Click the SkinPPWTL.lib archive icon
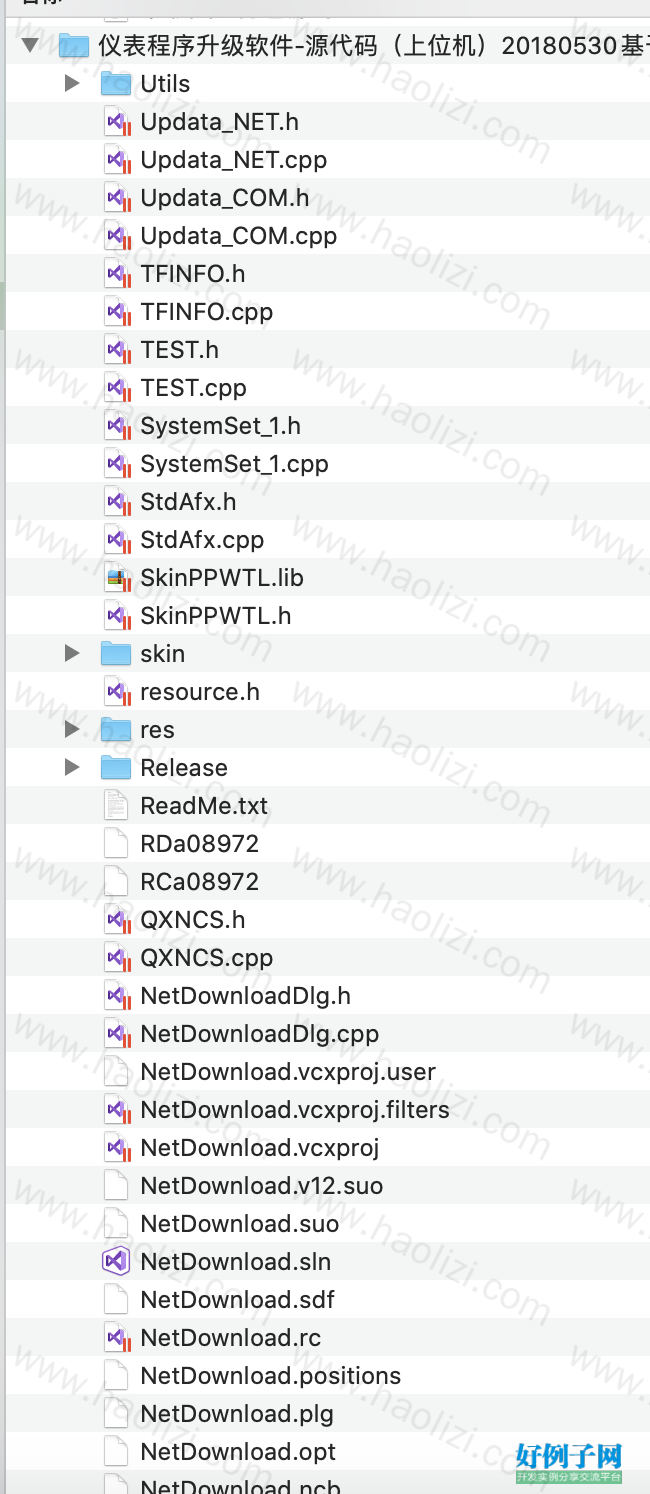Image resolution: width=650 pixels, height=1494 pixels. click(x=117, y=577)
